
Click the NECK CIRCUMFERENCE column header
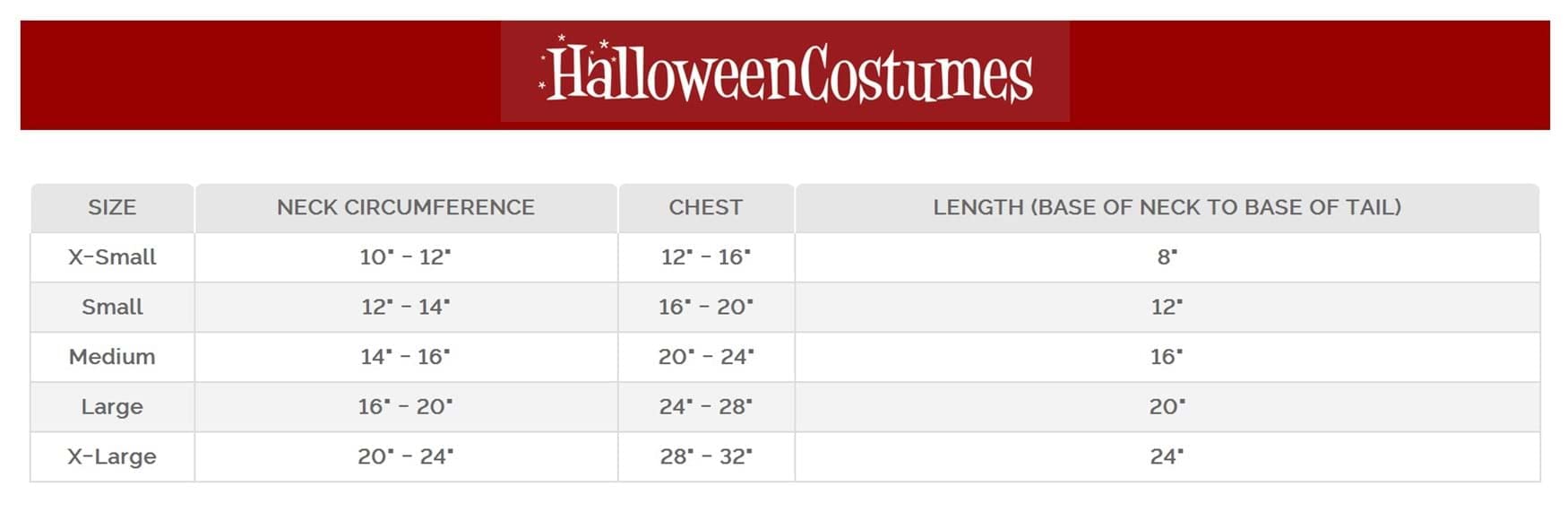[x=406, y=207]
